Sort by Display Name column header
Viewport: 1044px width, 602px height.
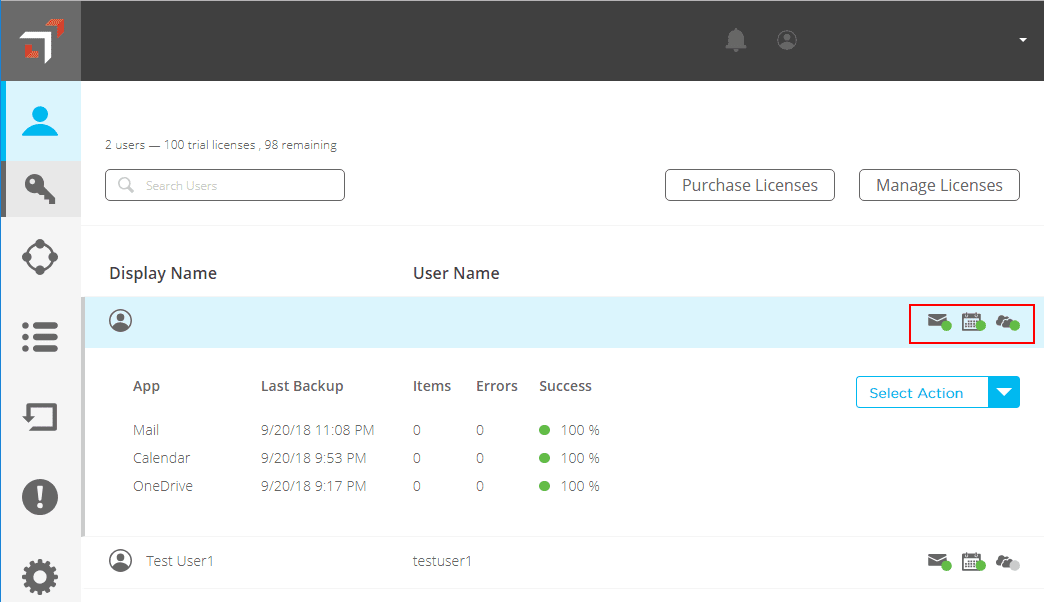coord(163,273)
